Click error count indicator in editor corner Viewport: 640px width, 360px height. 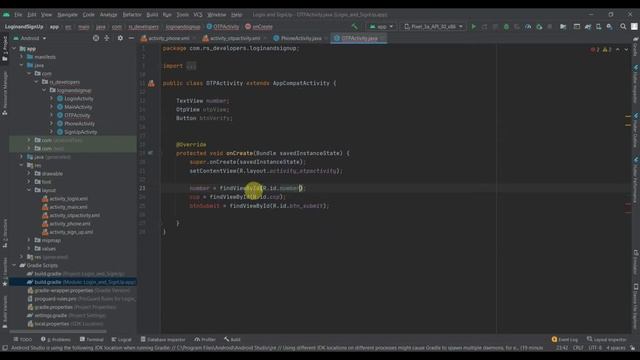pyautogui.click(x=595, y=50)
